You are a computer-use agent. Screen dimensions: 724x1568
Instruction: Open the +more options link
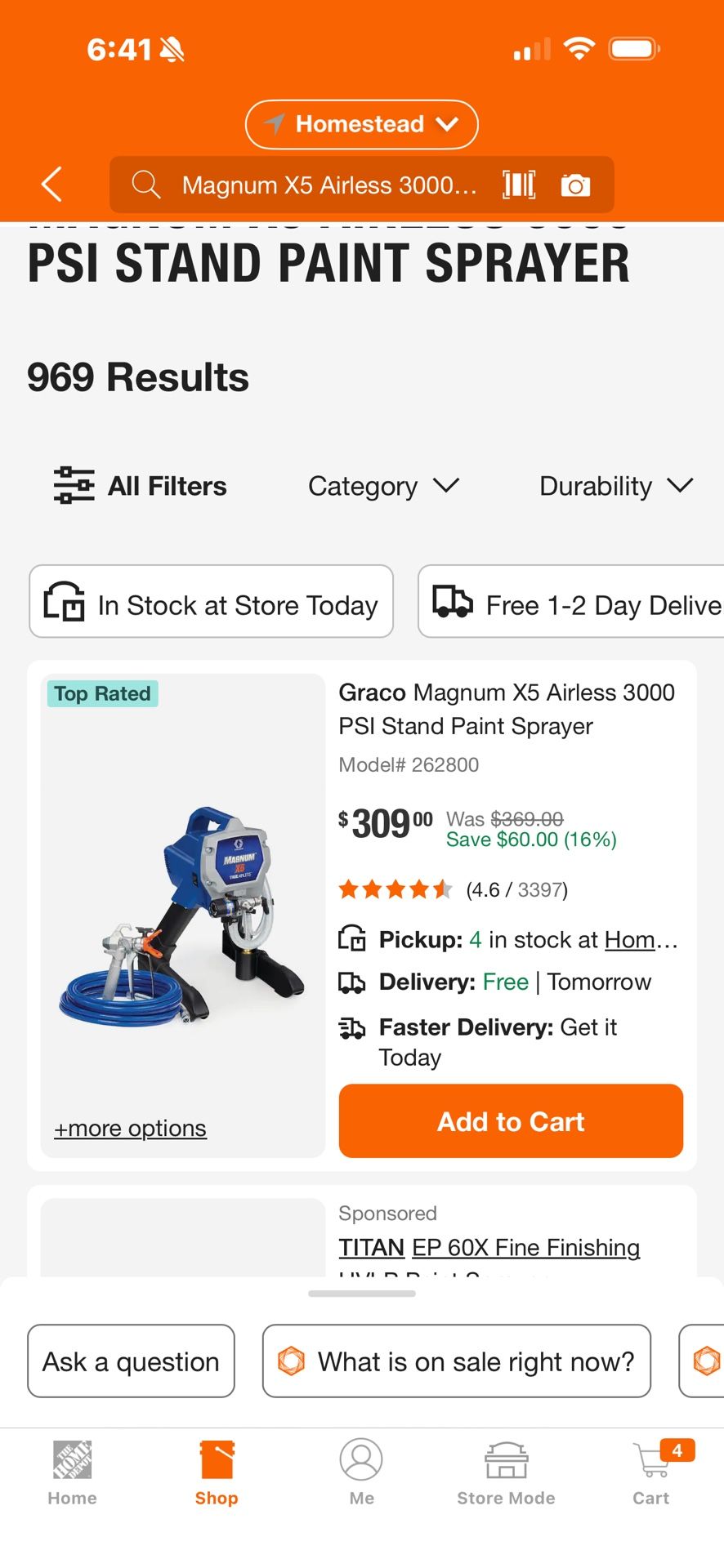131,1128
